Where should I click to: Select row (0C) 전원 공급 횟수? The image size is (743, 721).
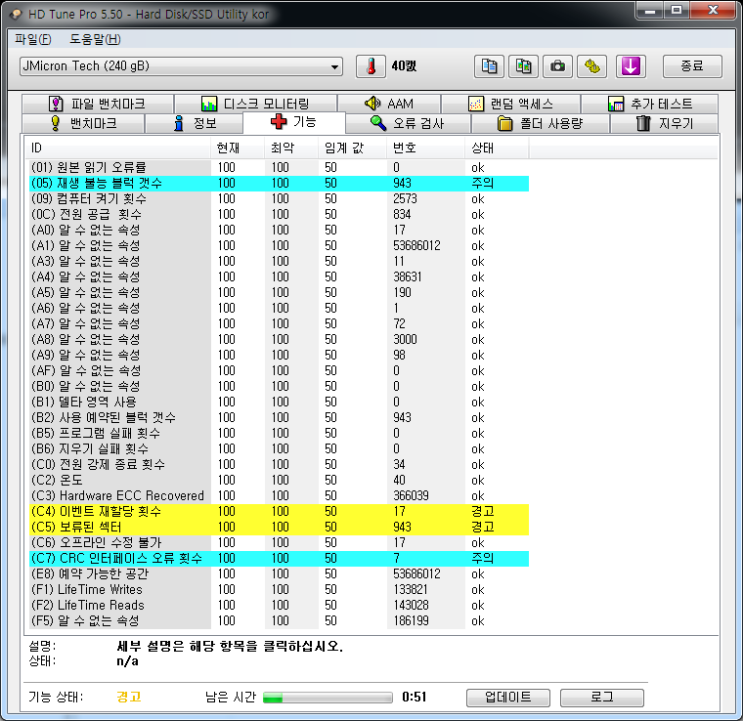pos(279,215)
